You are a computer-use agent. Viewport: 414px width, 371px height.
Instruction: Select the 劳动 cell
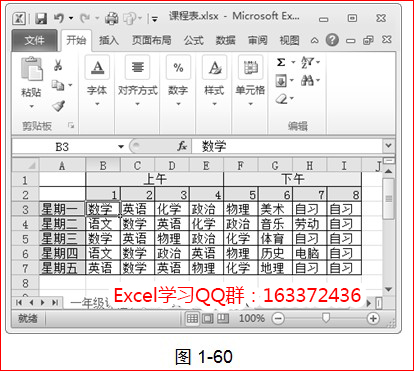point(310,224)
